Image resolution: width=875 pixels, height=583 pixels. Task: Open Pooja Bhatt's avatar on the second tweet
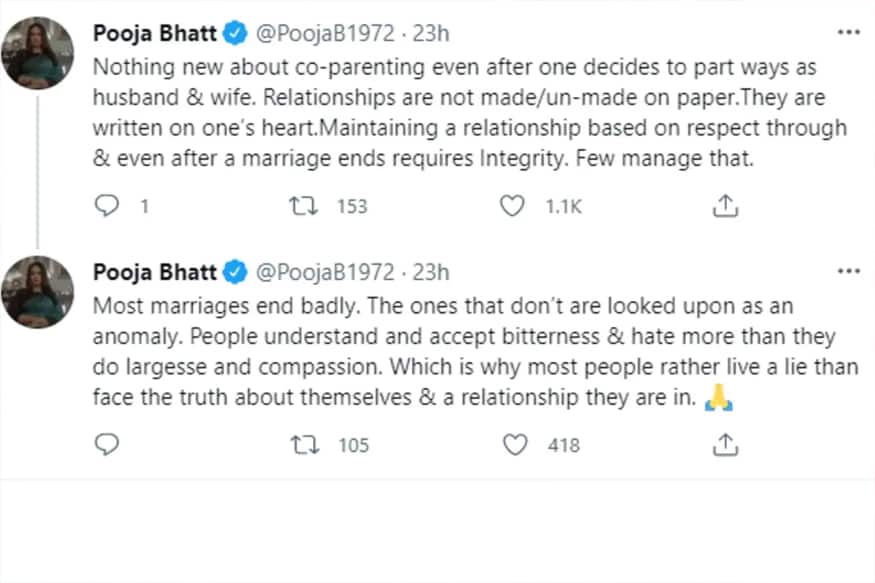point(38,291)
